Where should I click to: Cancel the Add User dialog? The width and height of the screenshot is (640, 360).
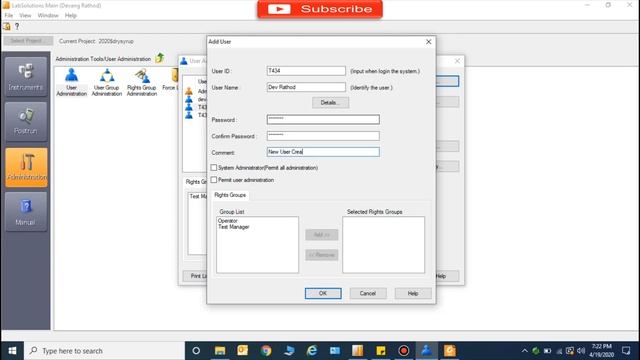coord(368,293)
